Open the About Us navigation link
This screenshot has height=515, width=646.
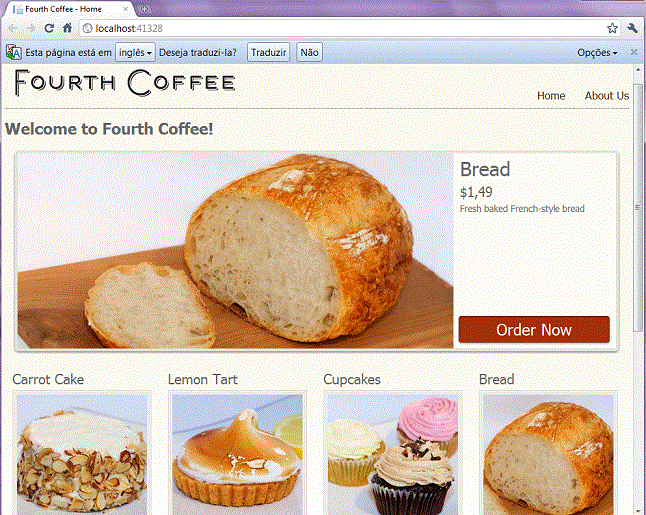[x=606, y=96]
